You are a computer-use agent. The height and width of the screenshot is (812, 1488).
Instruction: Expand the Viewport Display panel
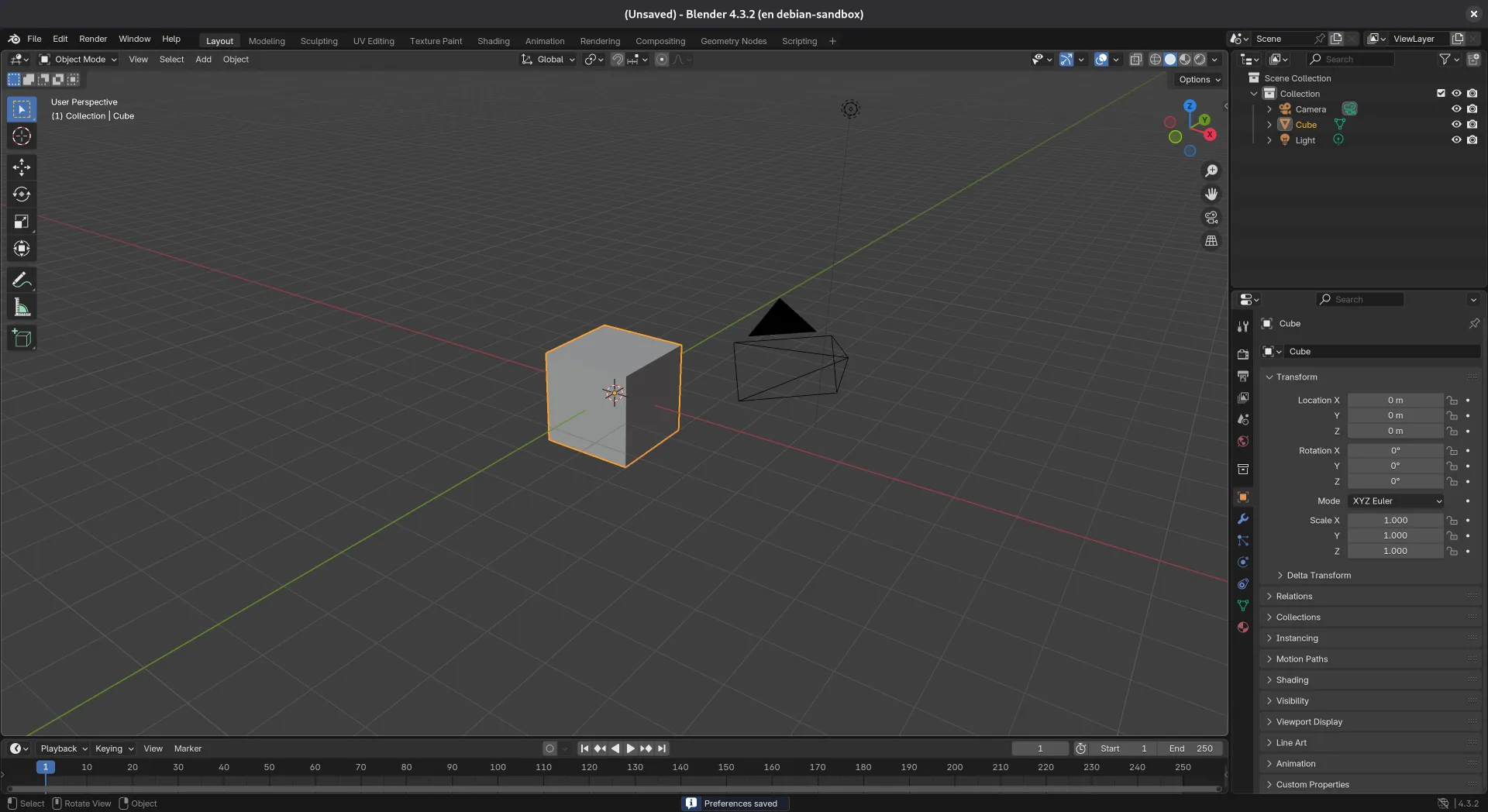1309,722
